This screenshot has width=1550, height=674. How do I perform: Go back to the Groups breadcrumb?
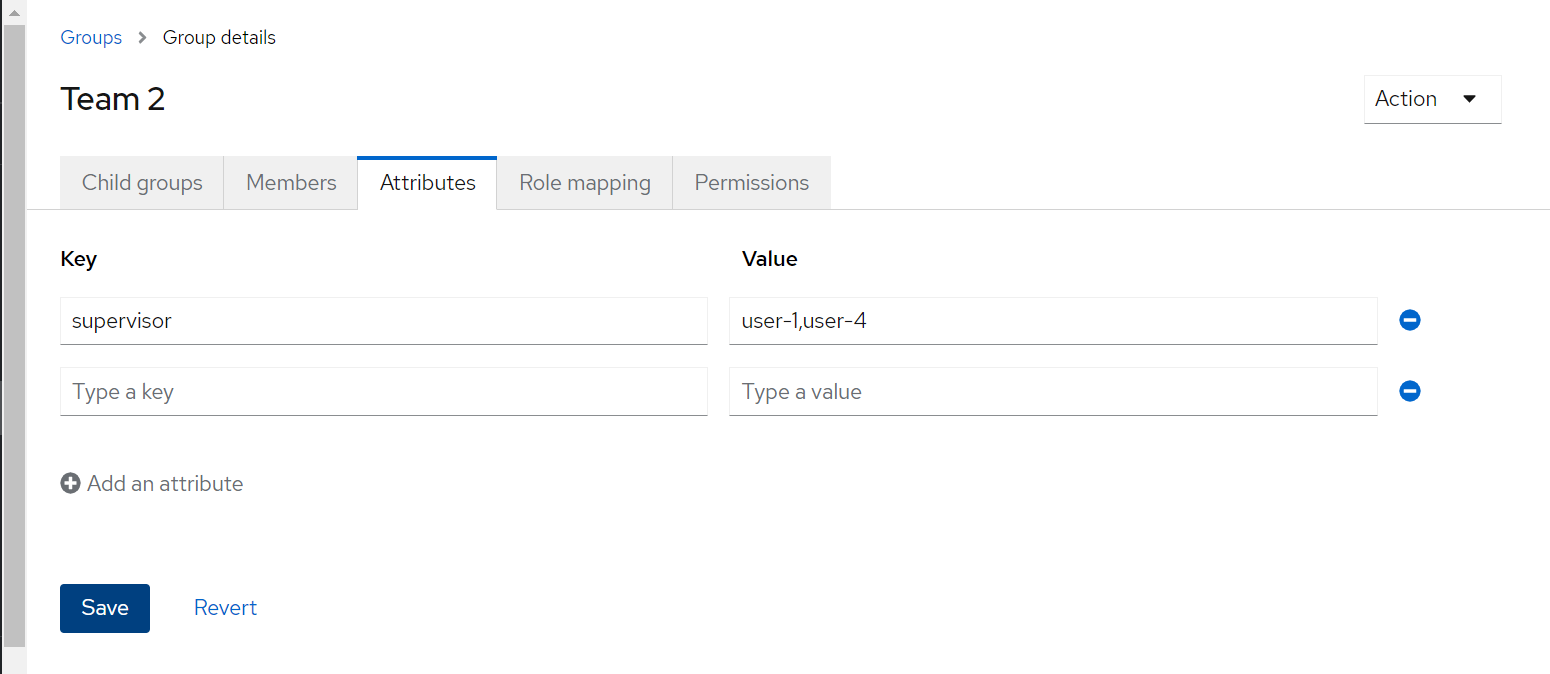coord(91,38)
